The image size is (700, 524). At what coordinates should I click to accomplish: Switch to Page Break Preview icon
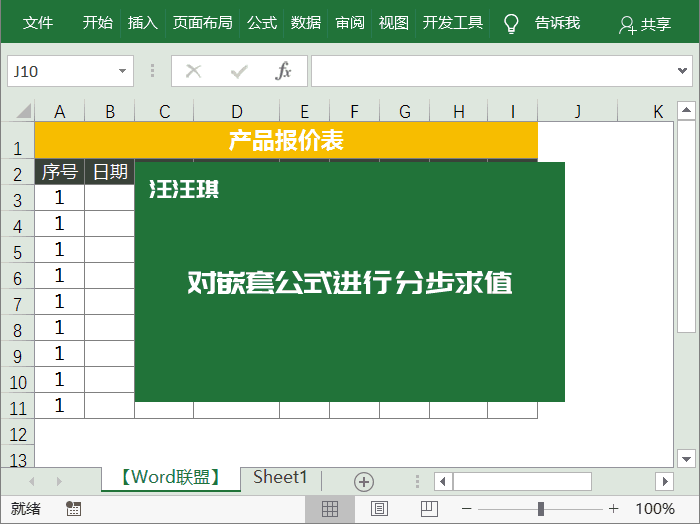pos(429,508)
